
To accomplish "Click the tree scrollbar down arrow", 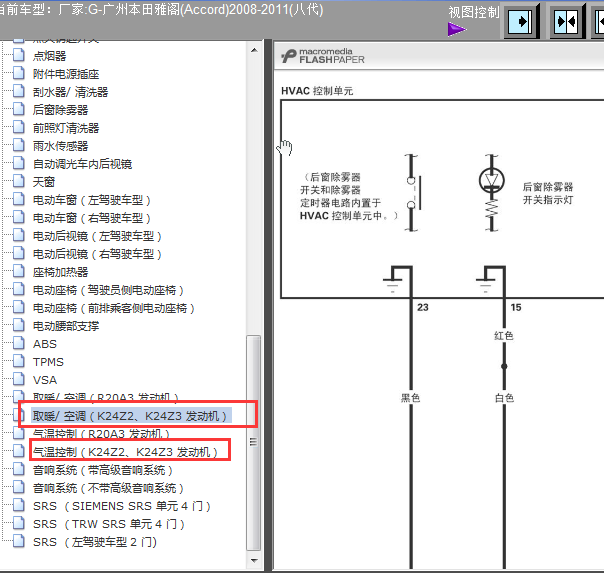I will (254, 561).
